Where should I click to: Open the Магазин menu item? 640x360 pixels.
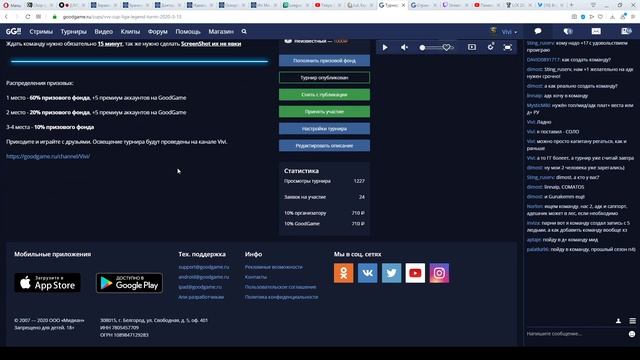point(221,31)
